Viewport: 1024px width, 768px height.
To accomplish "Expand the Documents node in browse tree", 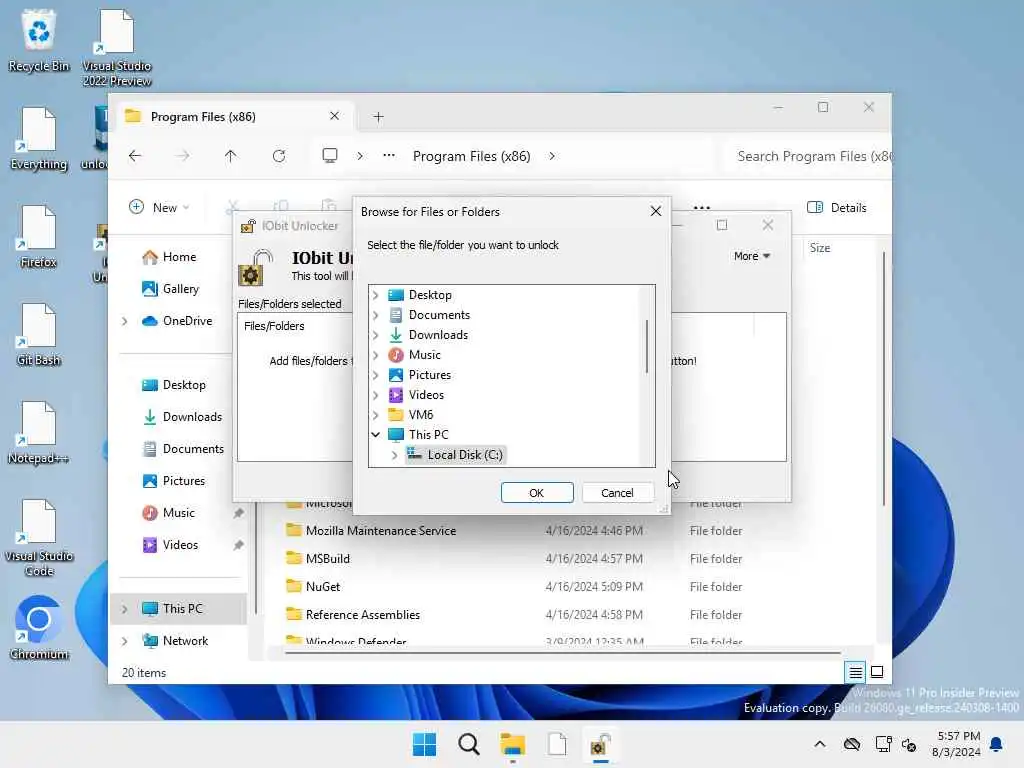I will [376, 315].
